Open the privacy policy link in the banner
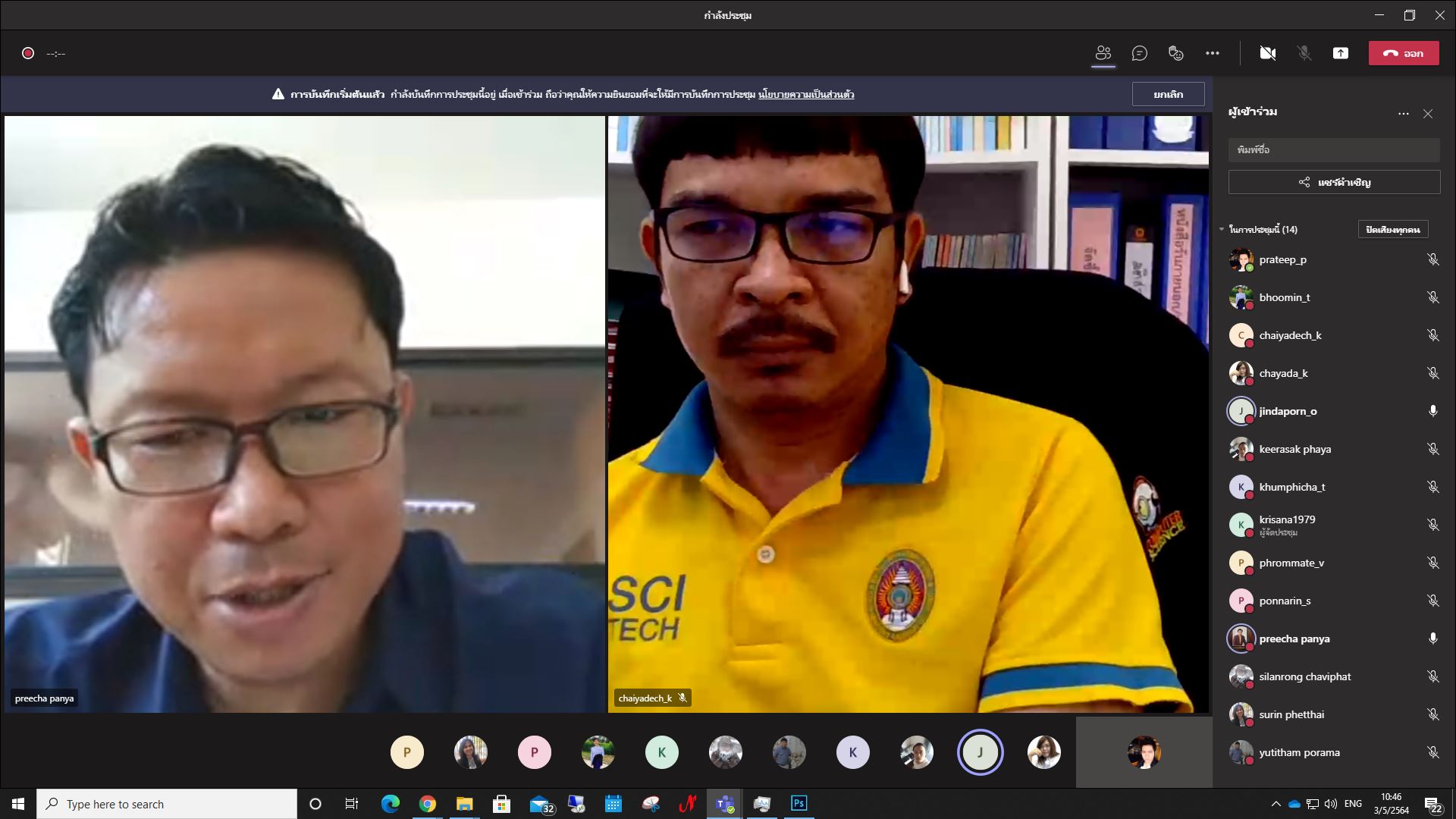Image resolution: width=1456 pixels, height=819 pixels. point(806,95)
